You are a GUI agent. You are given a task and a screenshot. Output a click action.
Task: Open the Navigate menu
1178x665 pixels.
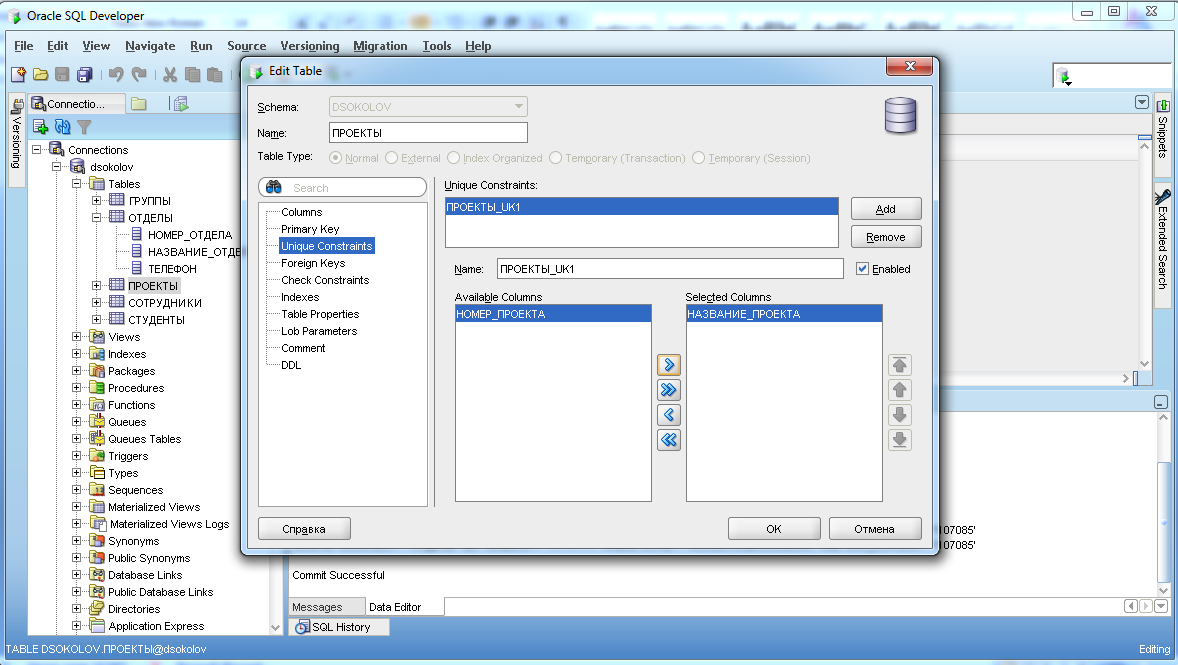click(x=150, y=46)
